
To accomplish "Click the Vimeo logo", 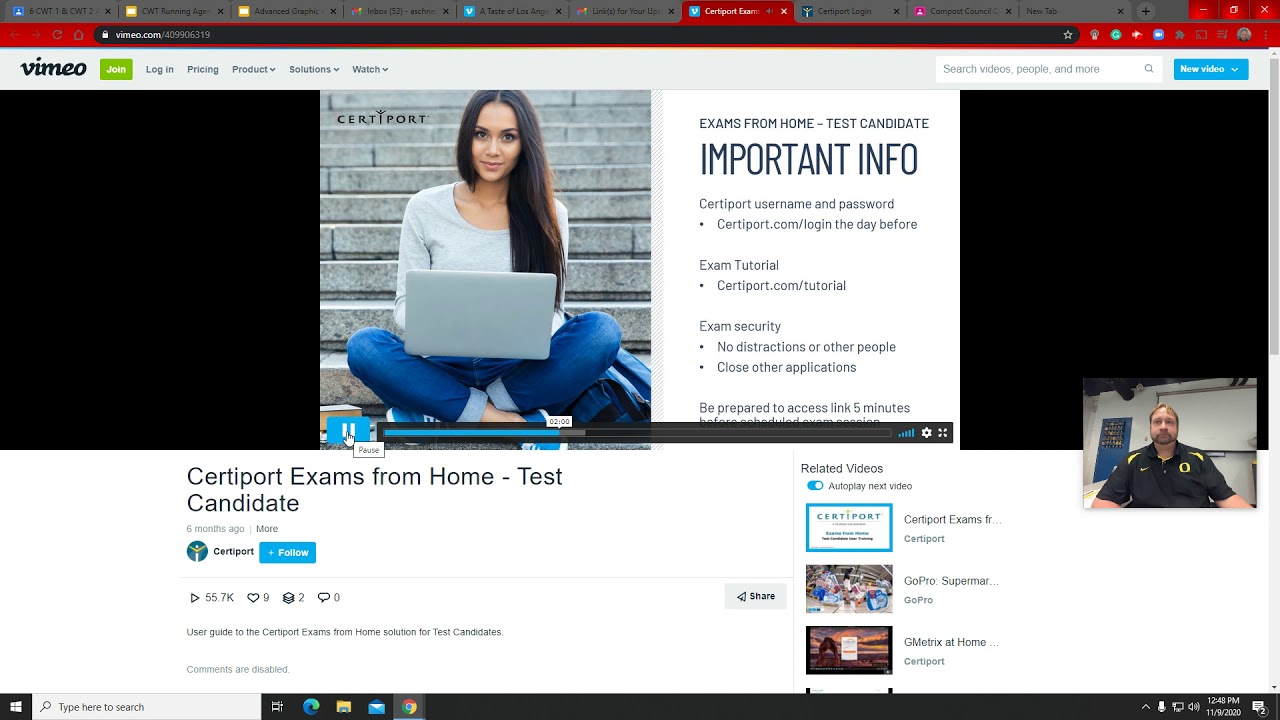I will [53, 68].
